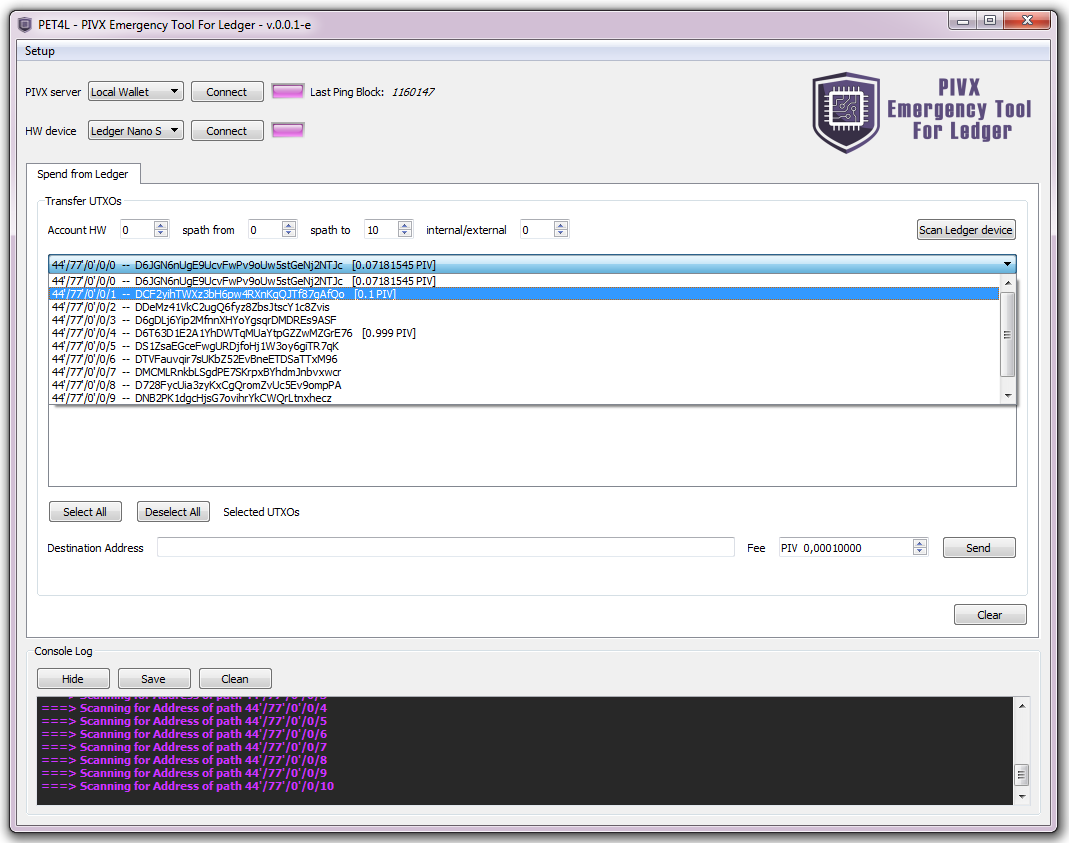
Task: Click the console log scrollbar thumb
Action: (1021, 774)
